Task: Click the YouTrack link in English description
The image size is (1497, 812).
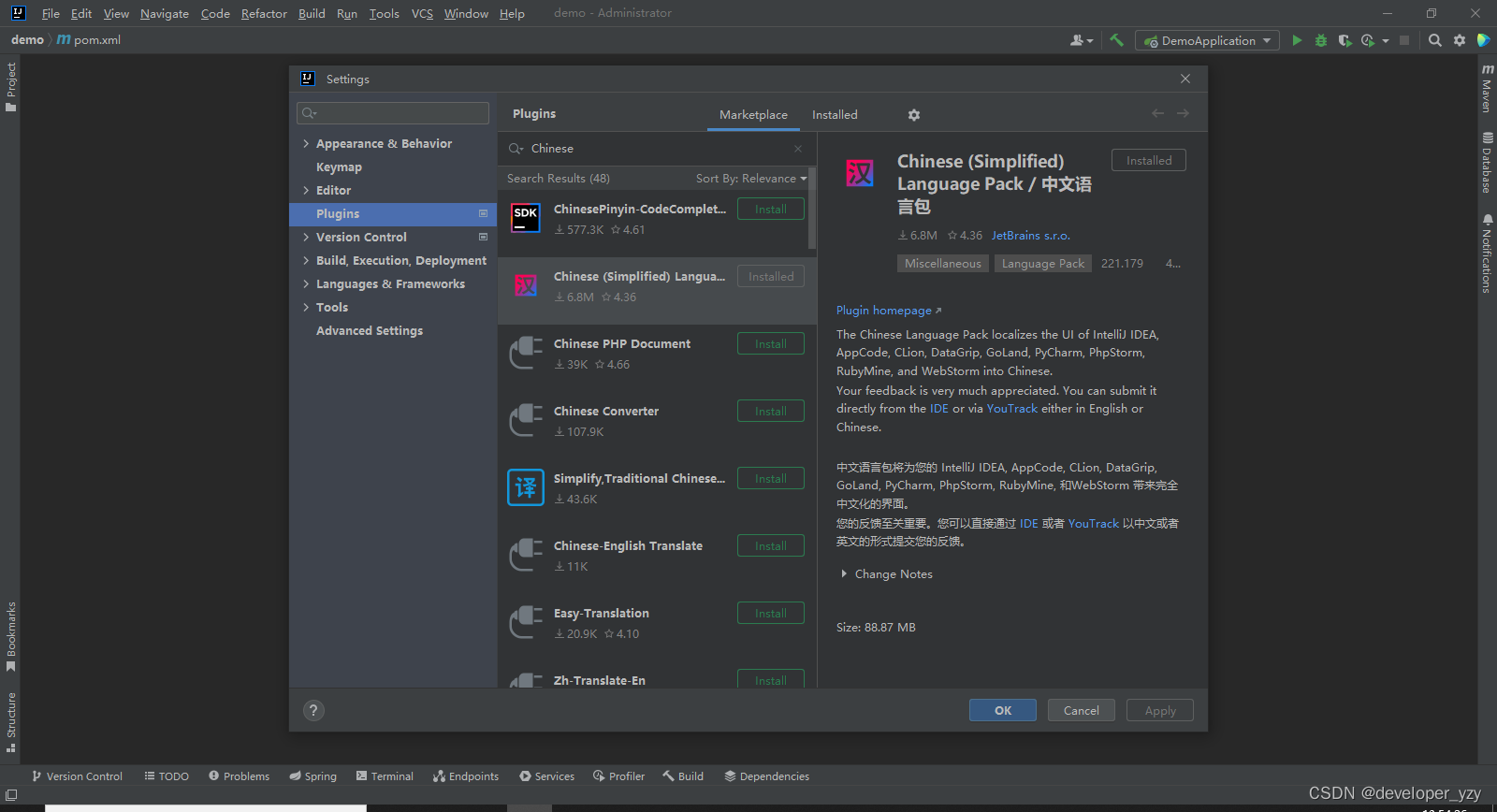Action: tap(1012, 409)
